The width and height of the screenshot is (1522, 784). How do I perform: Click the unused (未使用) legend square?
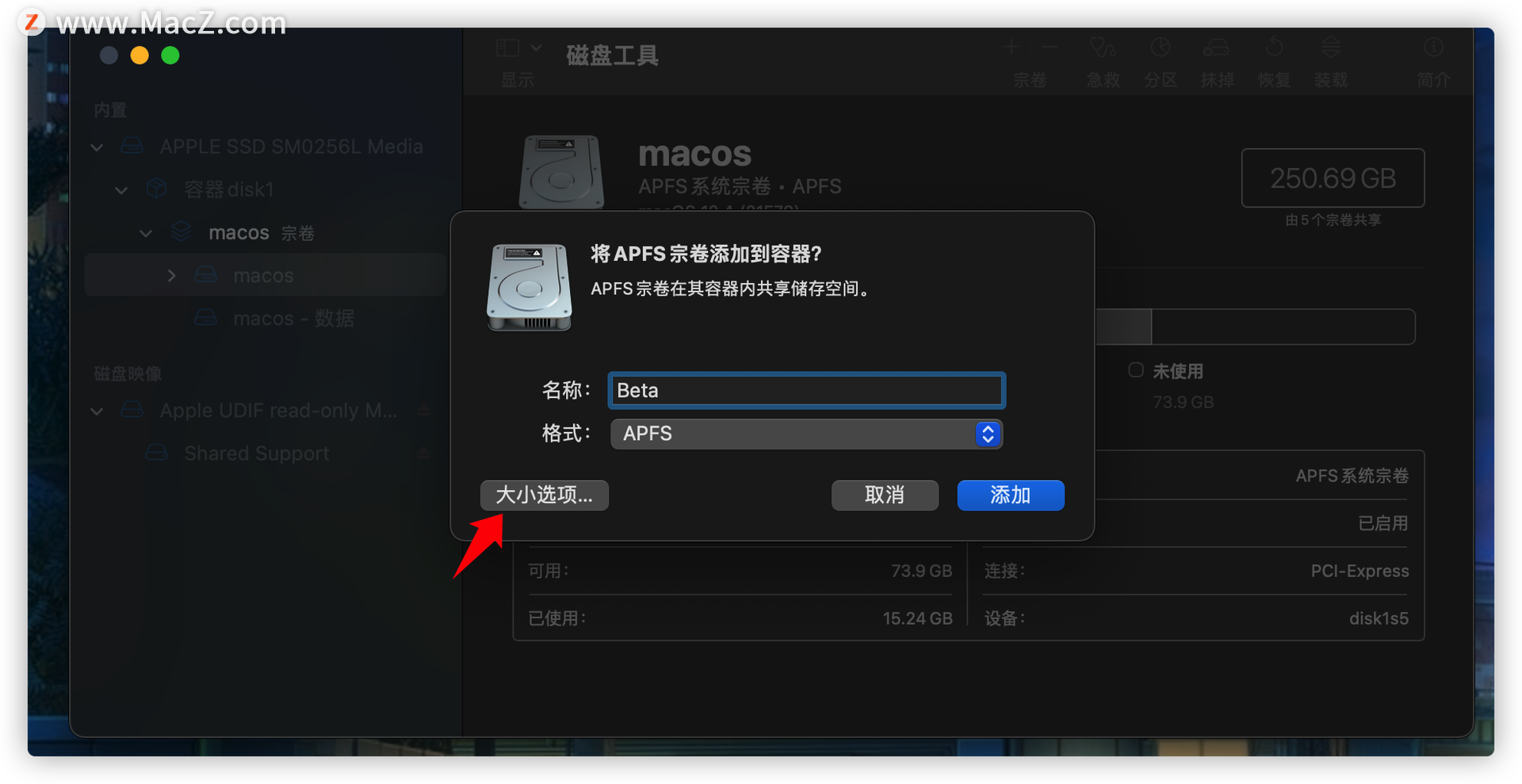pos(1136,370)
